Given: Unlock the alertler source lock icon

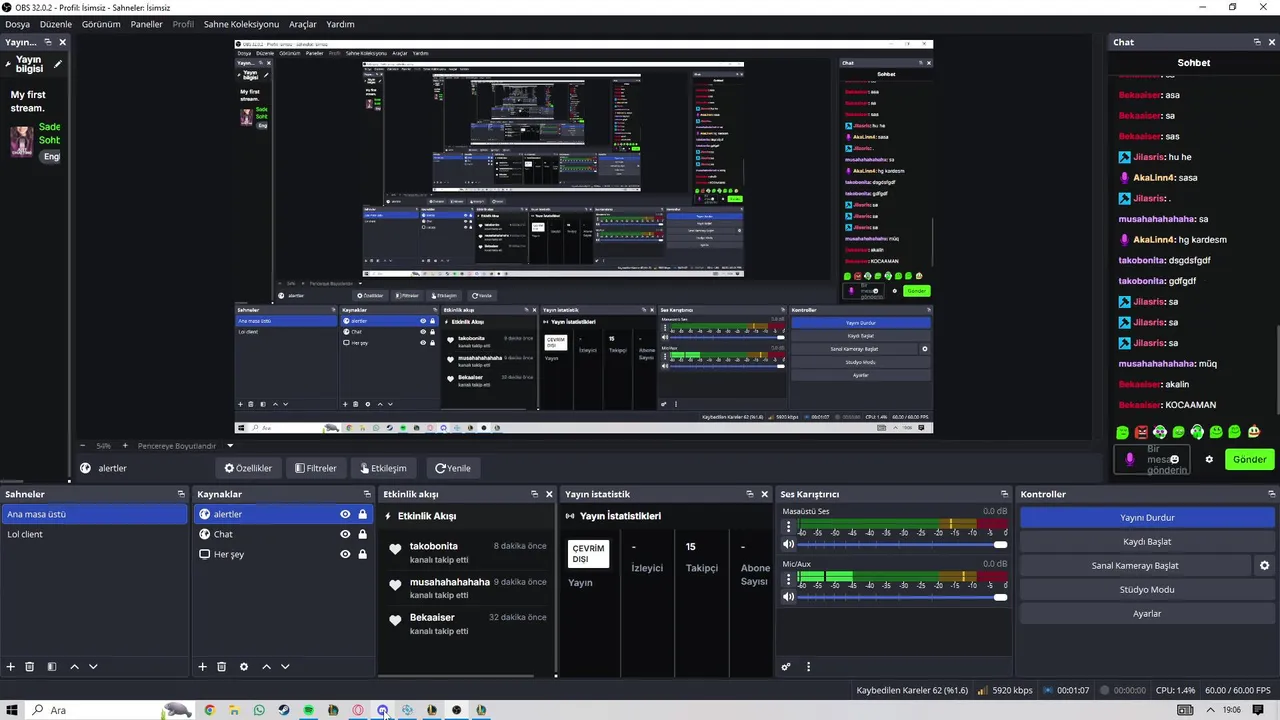Looking at the screenshot, I should 362,514.
